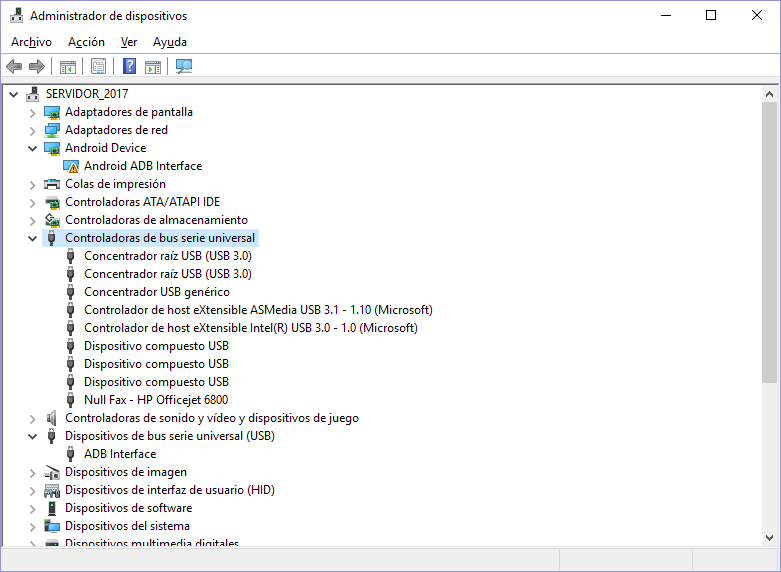Select the last Dispositivo compuesto USB label
This screenshot has width=781, height=572.
point(156,382)
